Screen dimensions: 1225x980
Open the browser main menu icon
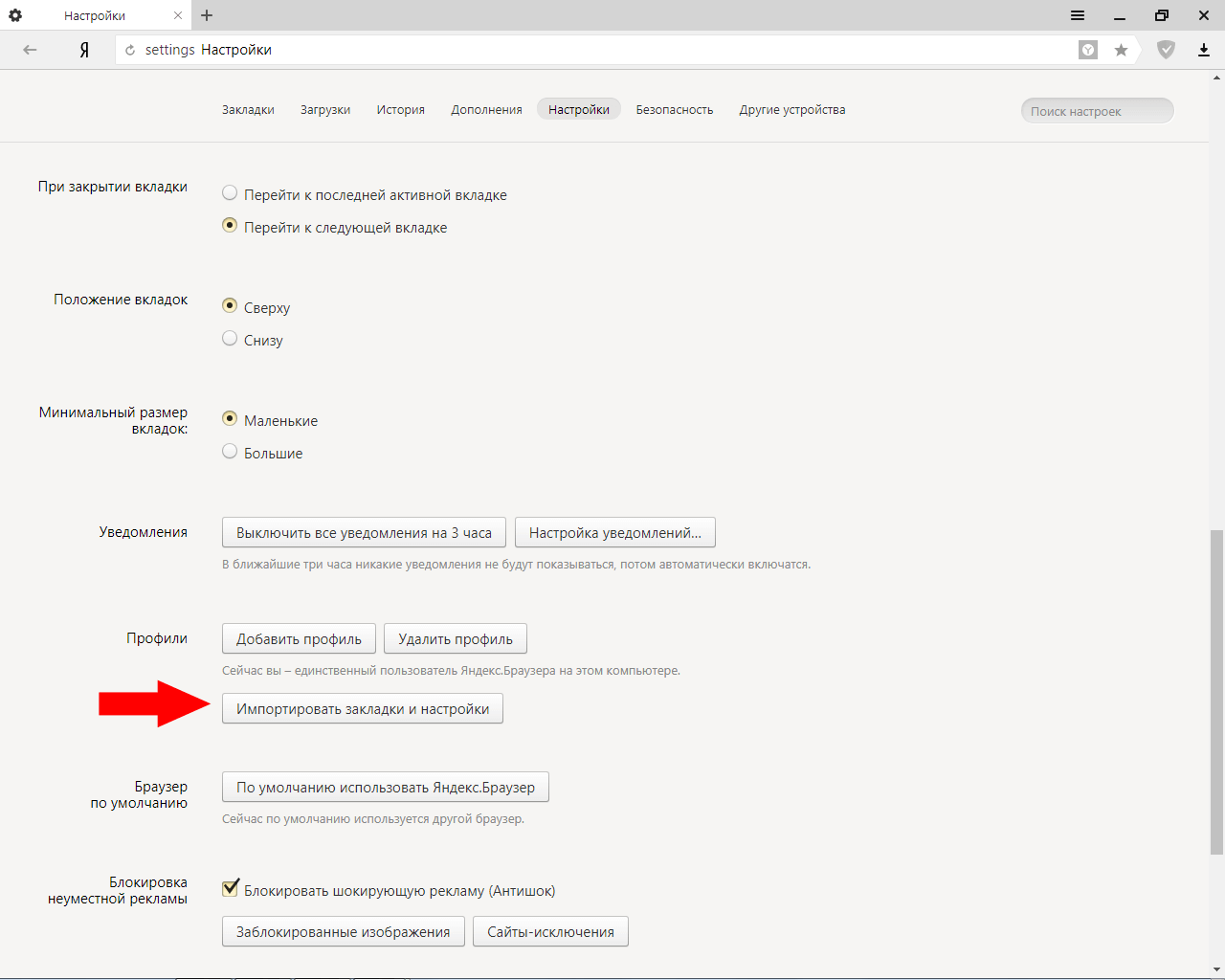point(1078,15)
